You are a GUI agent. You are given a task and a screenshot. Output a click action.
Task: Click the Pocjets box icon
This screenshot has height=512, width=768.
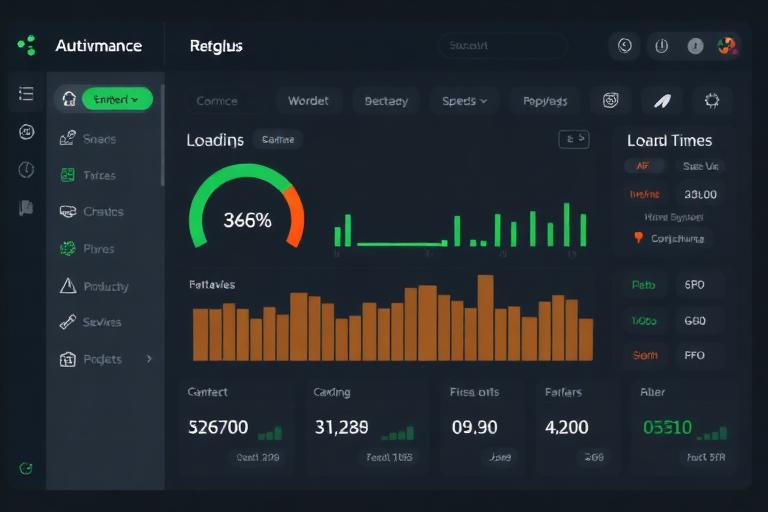tap(68, 359)
